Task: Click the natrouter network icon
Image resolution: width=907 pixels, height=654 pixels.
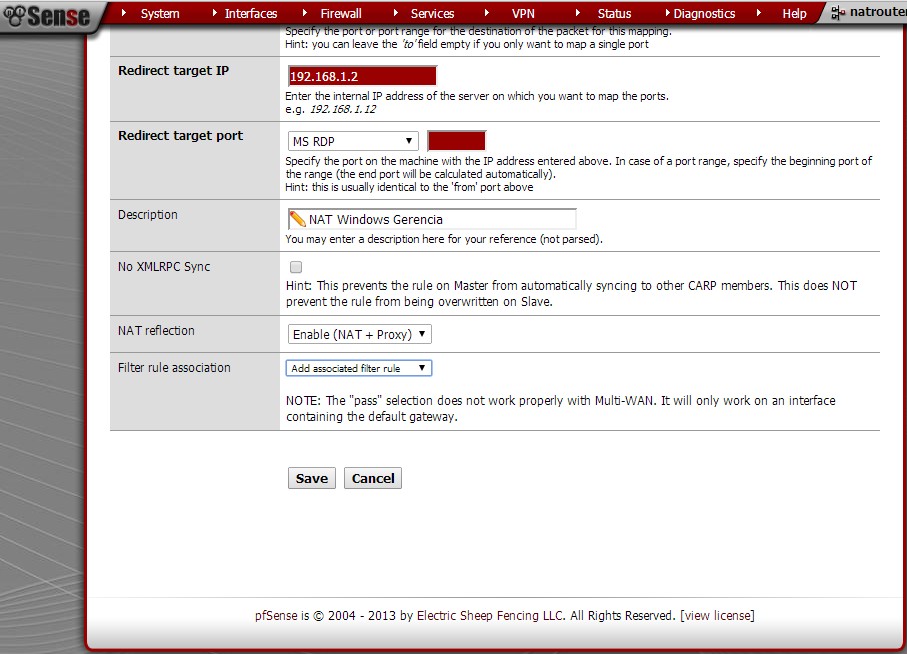Action: (838, 14)
